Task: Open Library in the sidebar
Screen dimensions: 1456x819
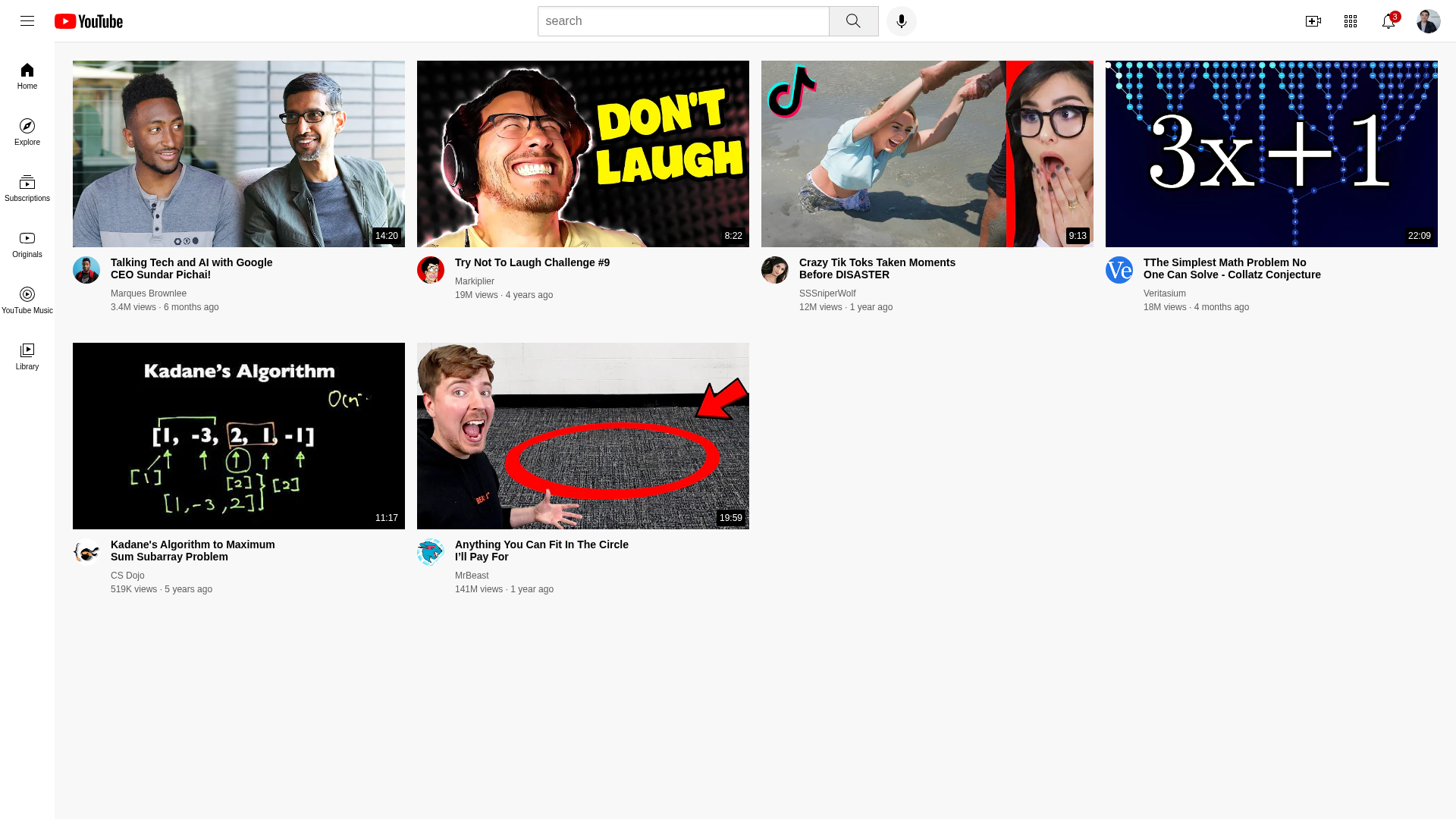Action: (x=27, y=356)
